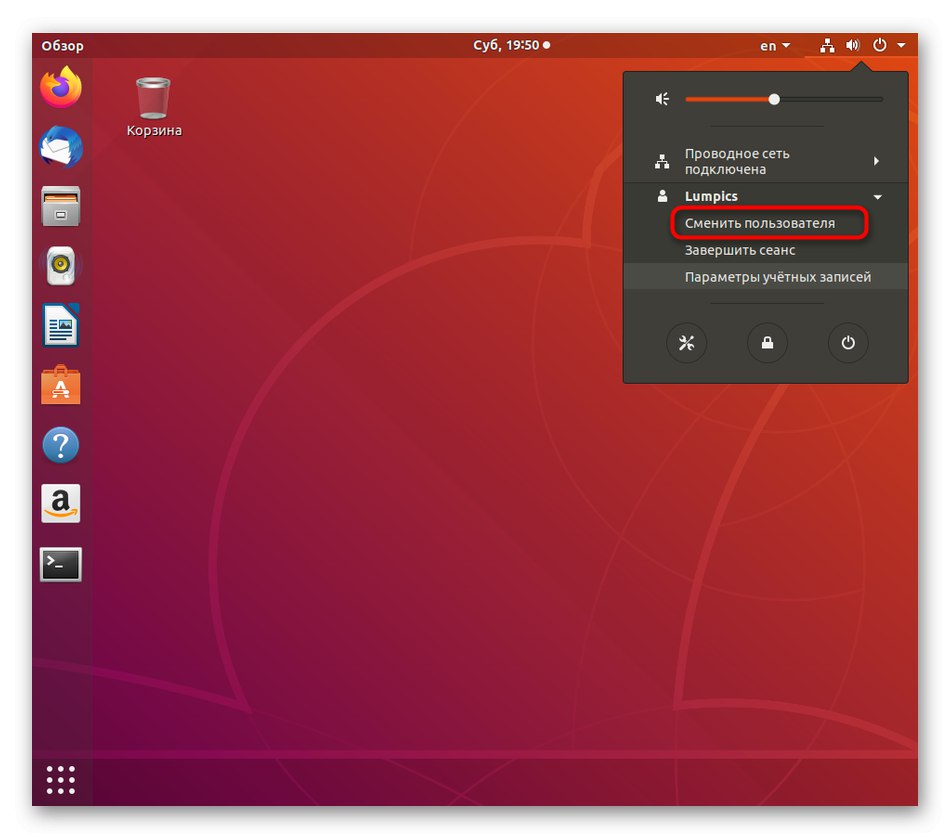Viewport: 950px width, 838px height.
Task: Open system settings from the menu
Action: pos(686,343)
